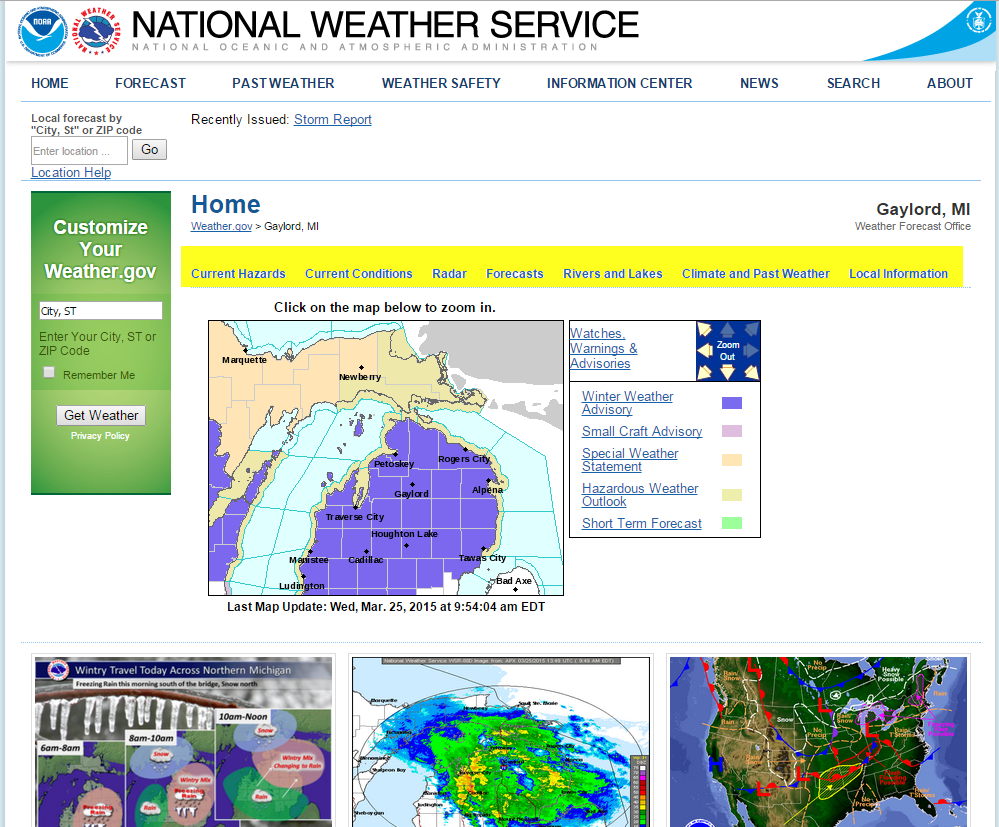Focus the City, ST input field

click(x=101, y=310)
